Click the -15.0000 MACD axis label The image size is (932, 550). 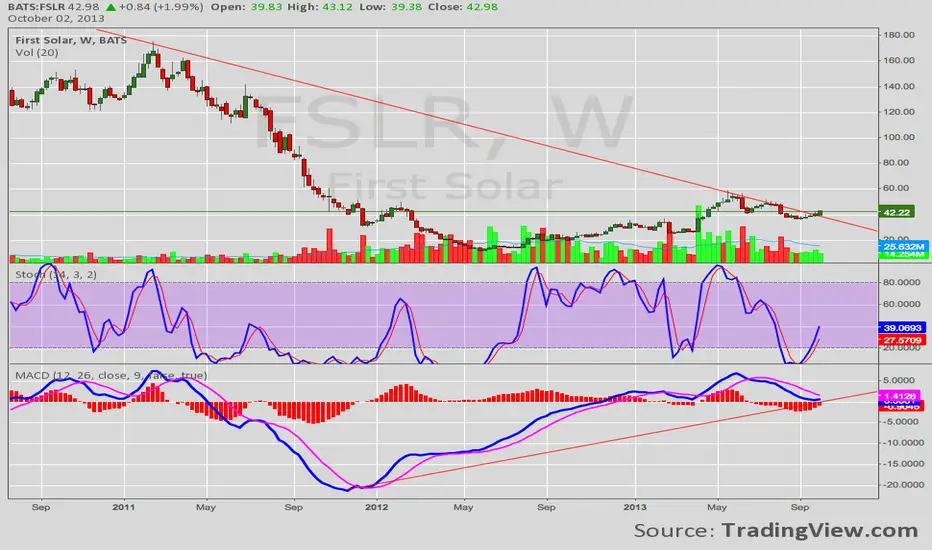pyautogui.click(x=902, y=464)
